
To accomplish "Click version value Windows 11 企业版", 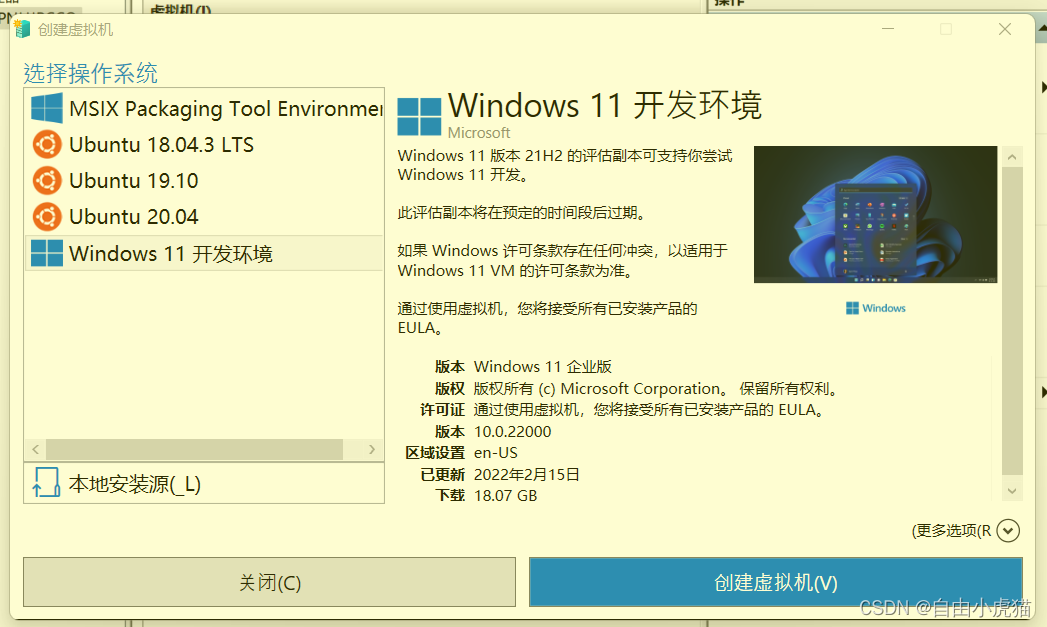I will 543,367.
